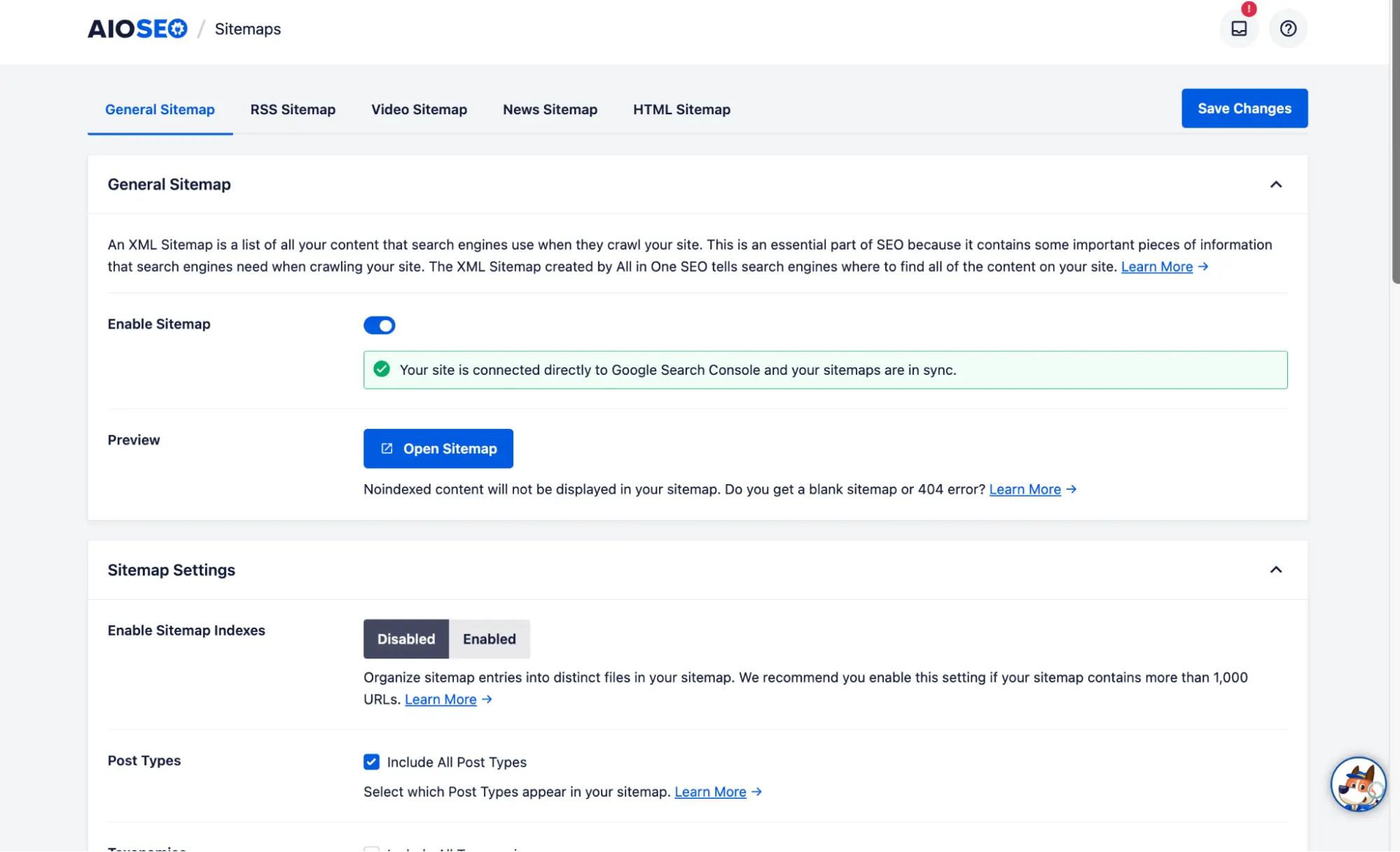
Task: Click the Sitemaps breadcrumb label
Action: (247, 29)
